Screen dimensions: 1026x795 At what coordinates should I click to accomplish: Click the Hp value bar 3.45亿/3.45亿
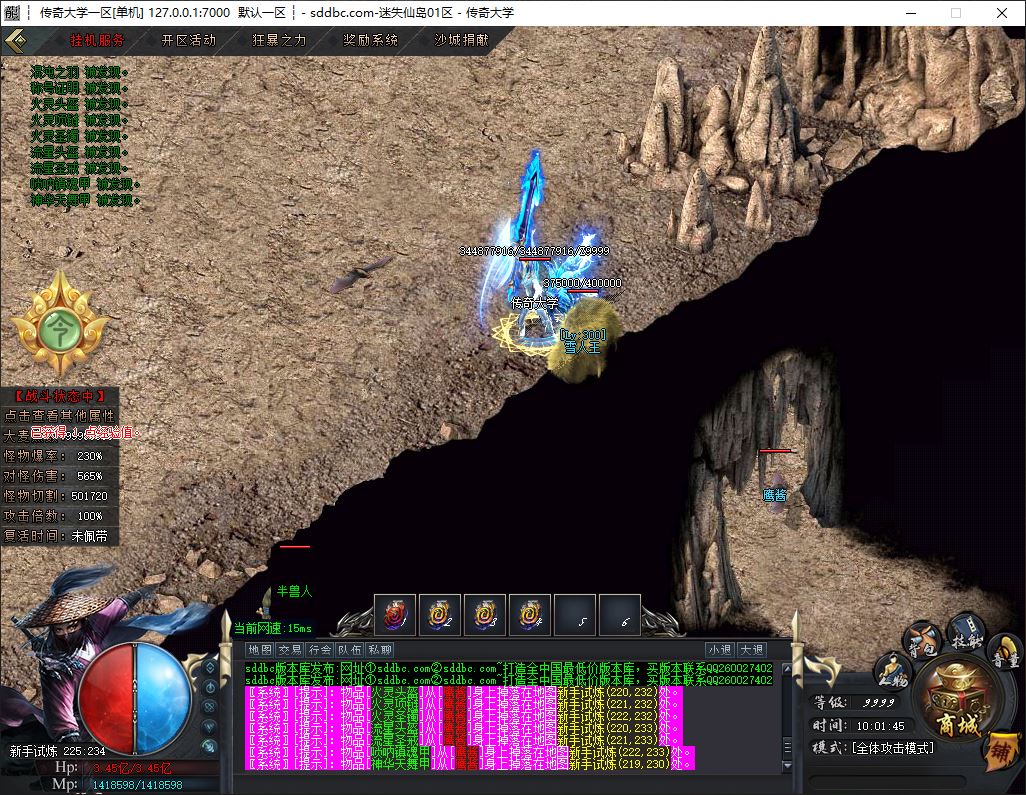[x=133, y=768]
